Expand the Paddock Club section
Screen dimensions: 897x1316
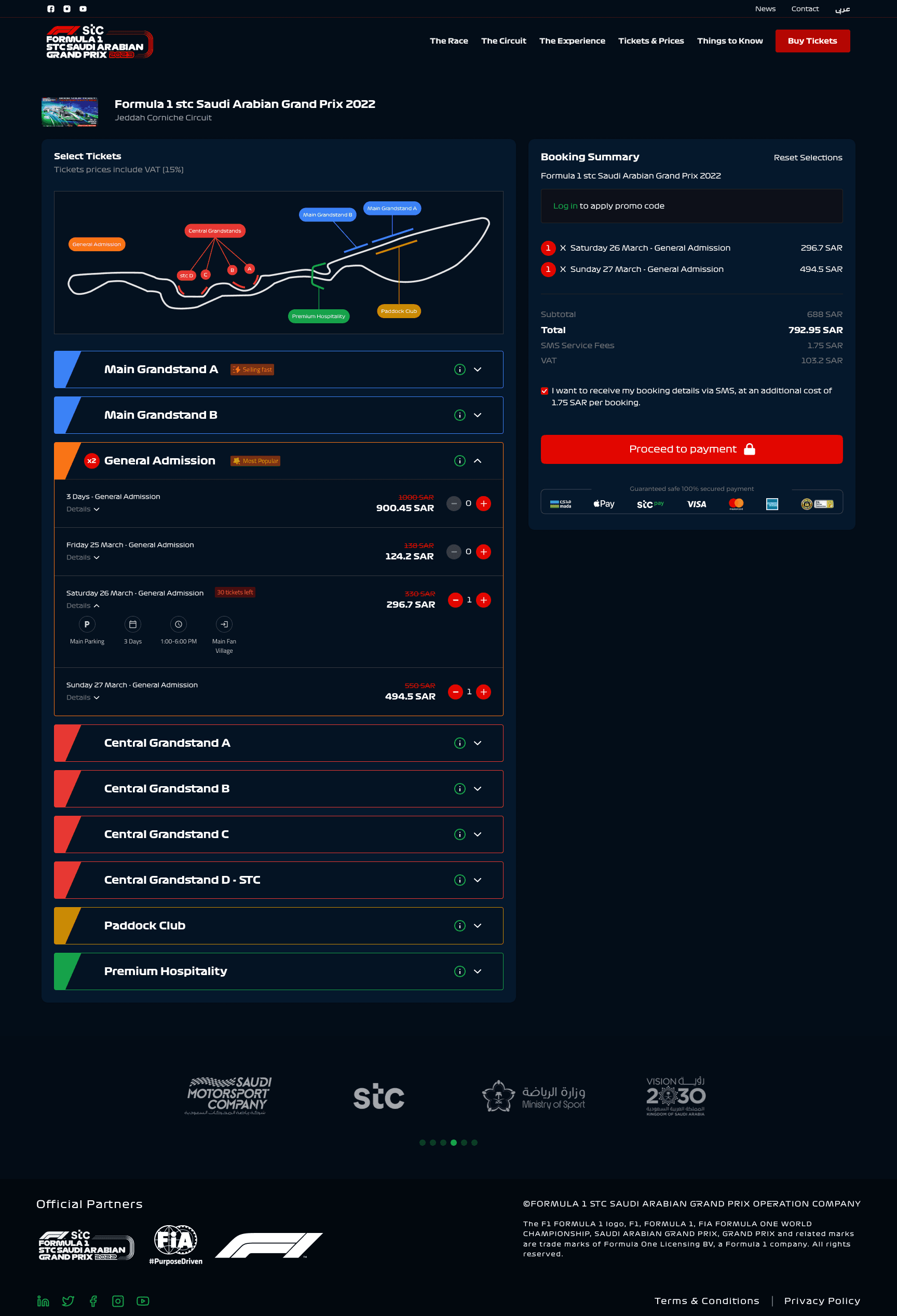[478, 926]
